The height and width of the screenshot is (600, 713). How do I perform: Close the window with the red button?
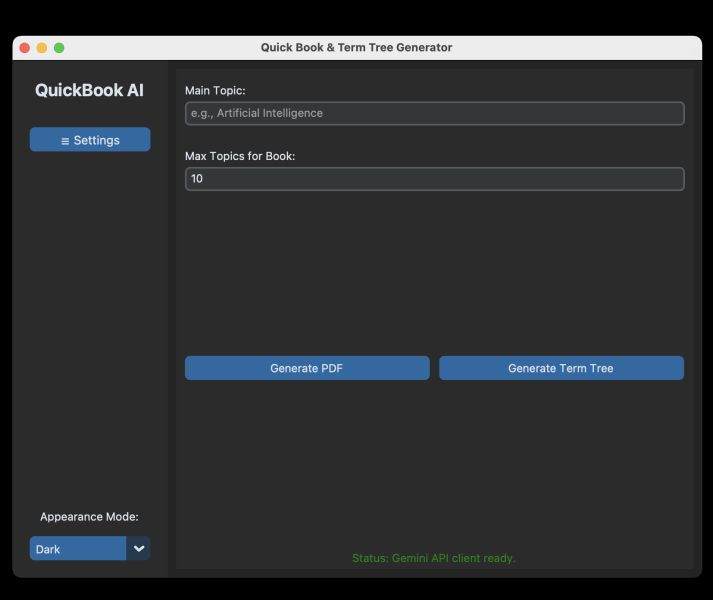[25, 48]
